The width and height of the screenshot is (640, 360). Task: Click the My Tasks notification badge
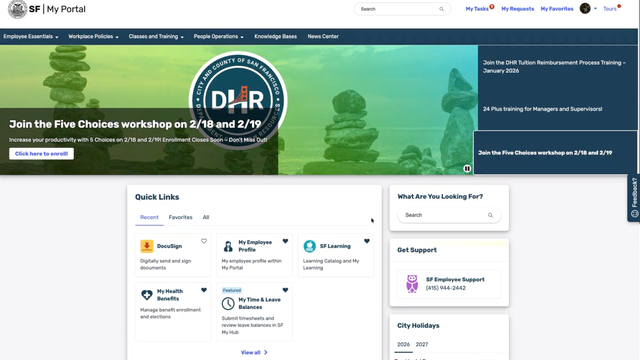(x=492, y=7)
